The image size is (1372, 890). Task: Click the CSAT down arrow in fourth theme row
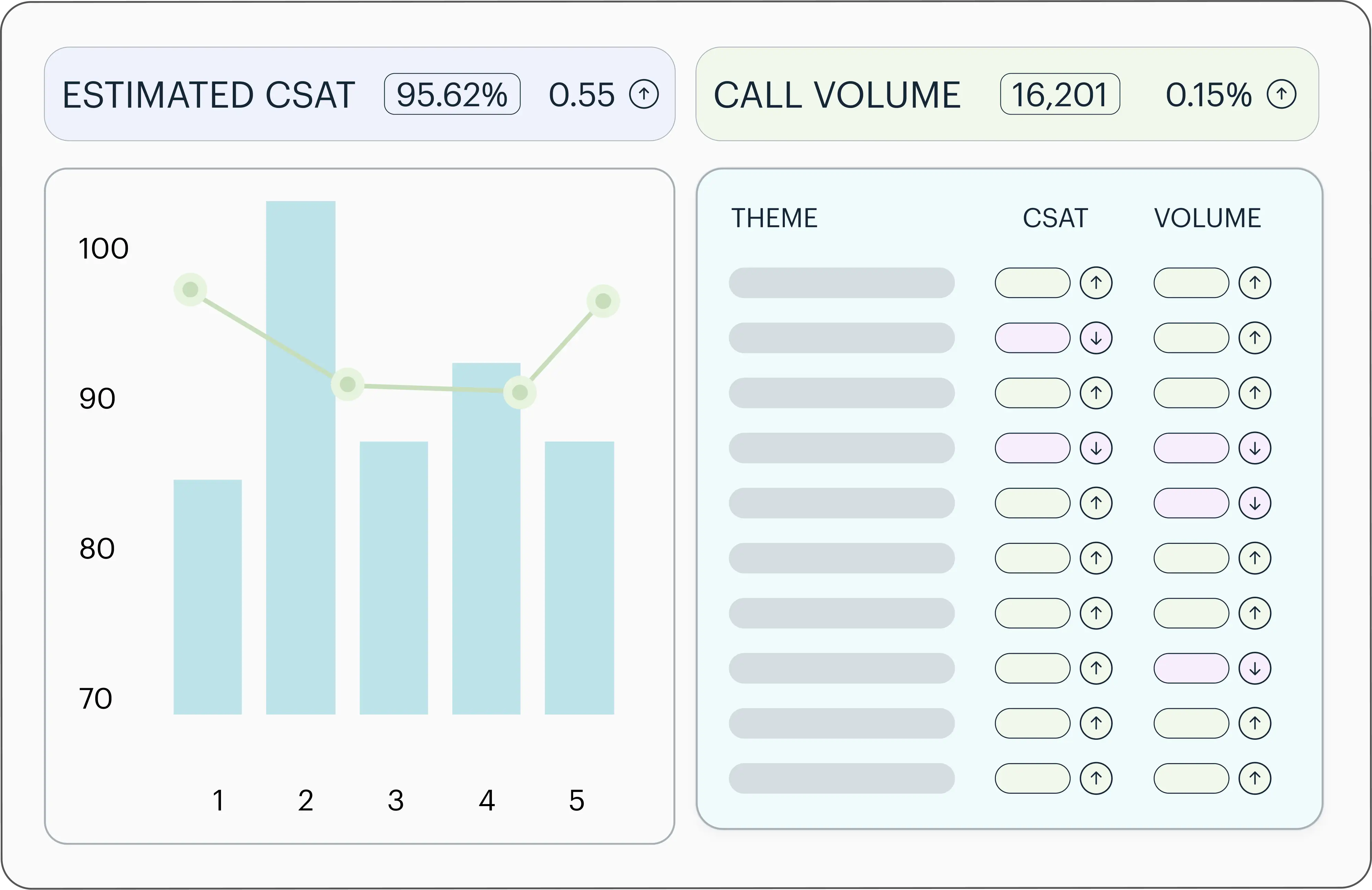(1096, 449)
